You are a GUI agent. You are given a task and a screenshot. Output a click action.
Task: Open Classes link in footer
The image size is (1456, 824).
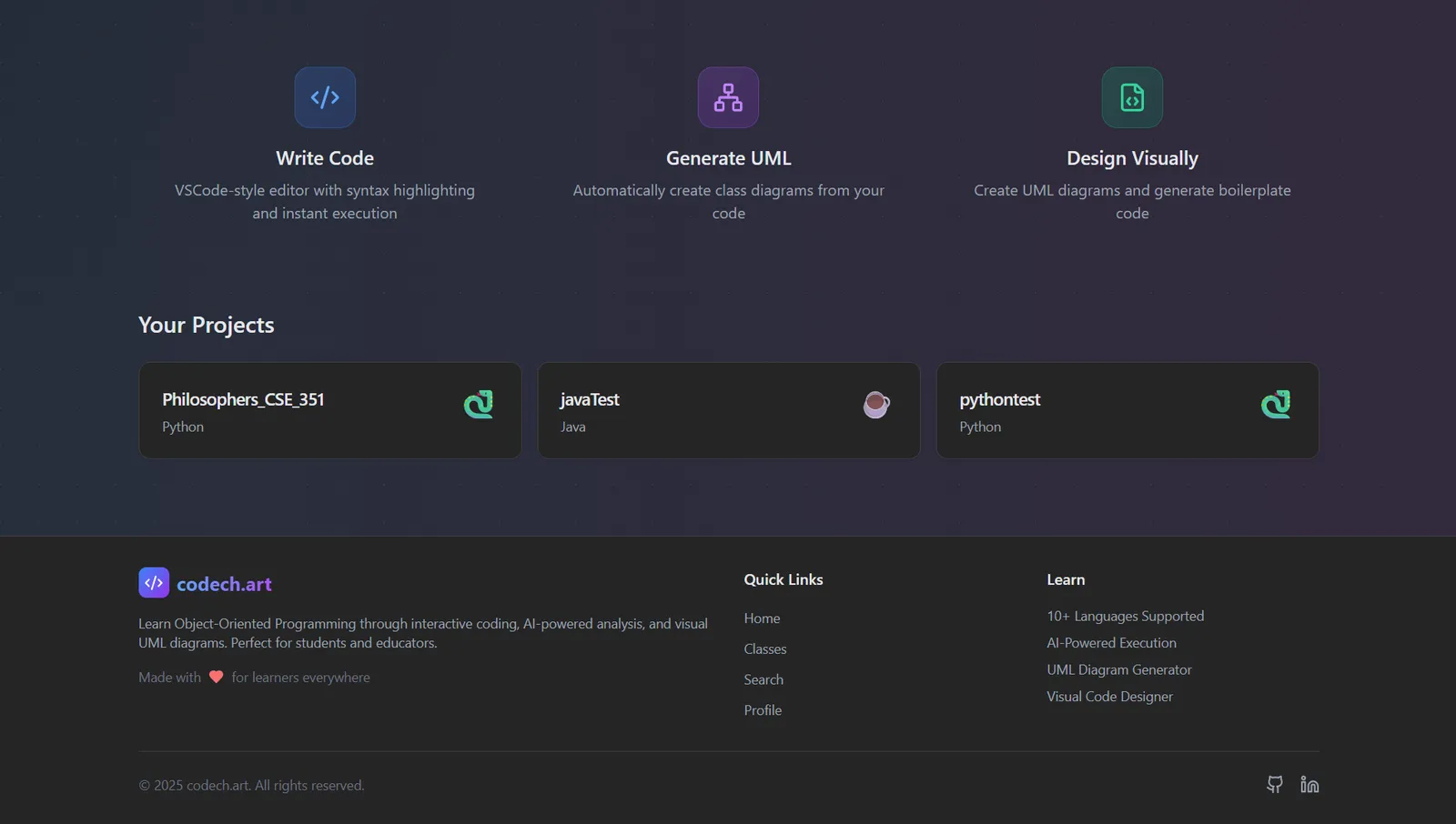(x=765, y=648)
